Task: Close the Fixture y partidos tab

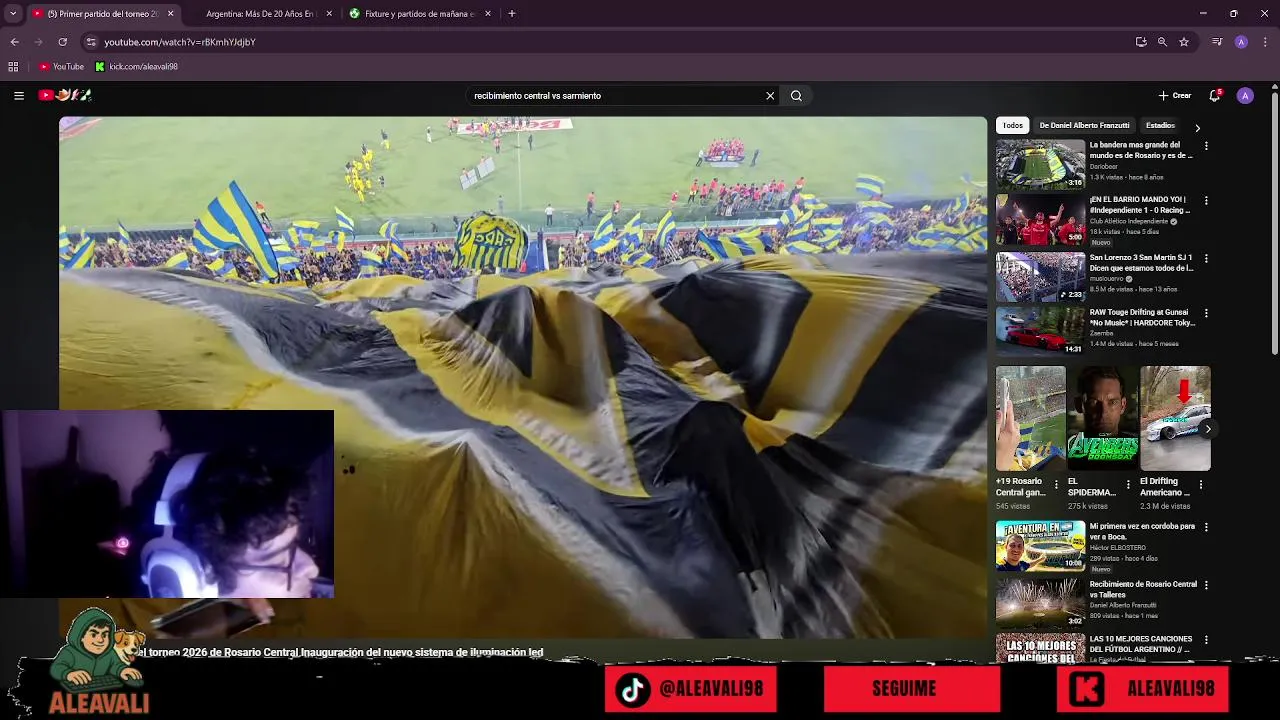Action: pyautogui.click(x=488, y=14)
